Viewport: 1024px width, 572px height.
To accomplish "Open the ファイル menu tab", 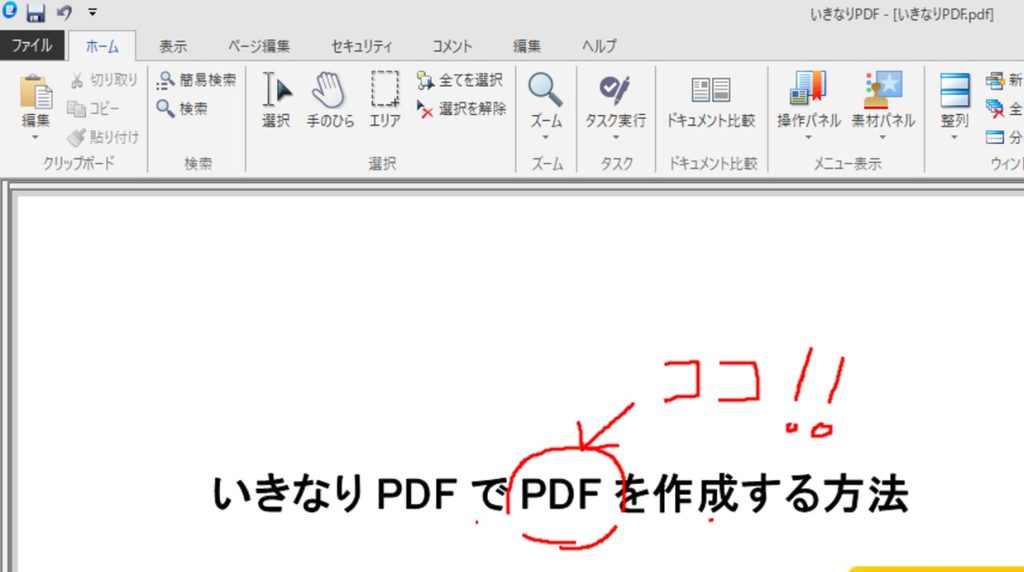I will coord(32,46).
